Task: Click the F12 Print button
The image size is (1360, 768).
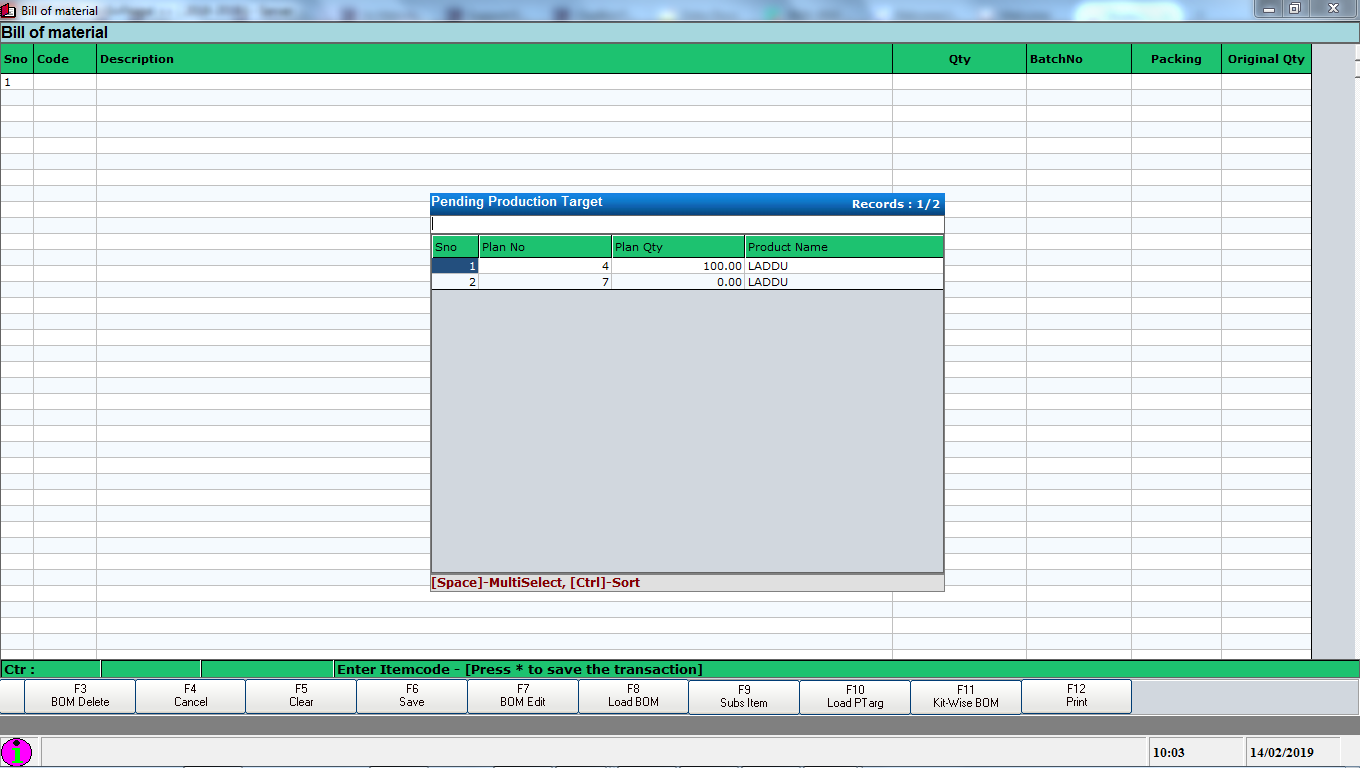Action: point(1076,696)
